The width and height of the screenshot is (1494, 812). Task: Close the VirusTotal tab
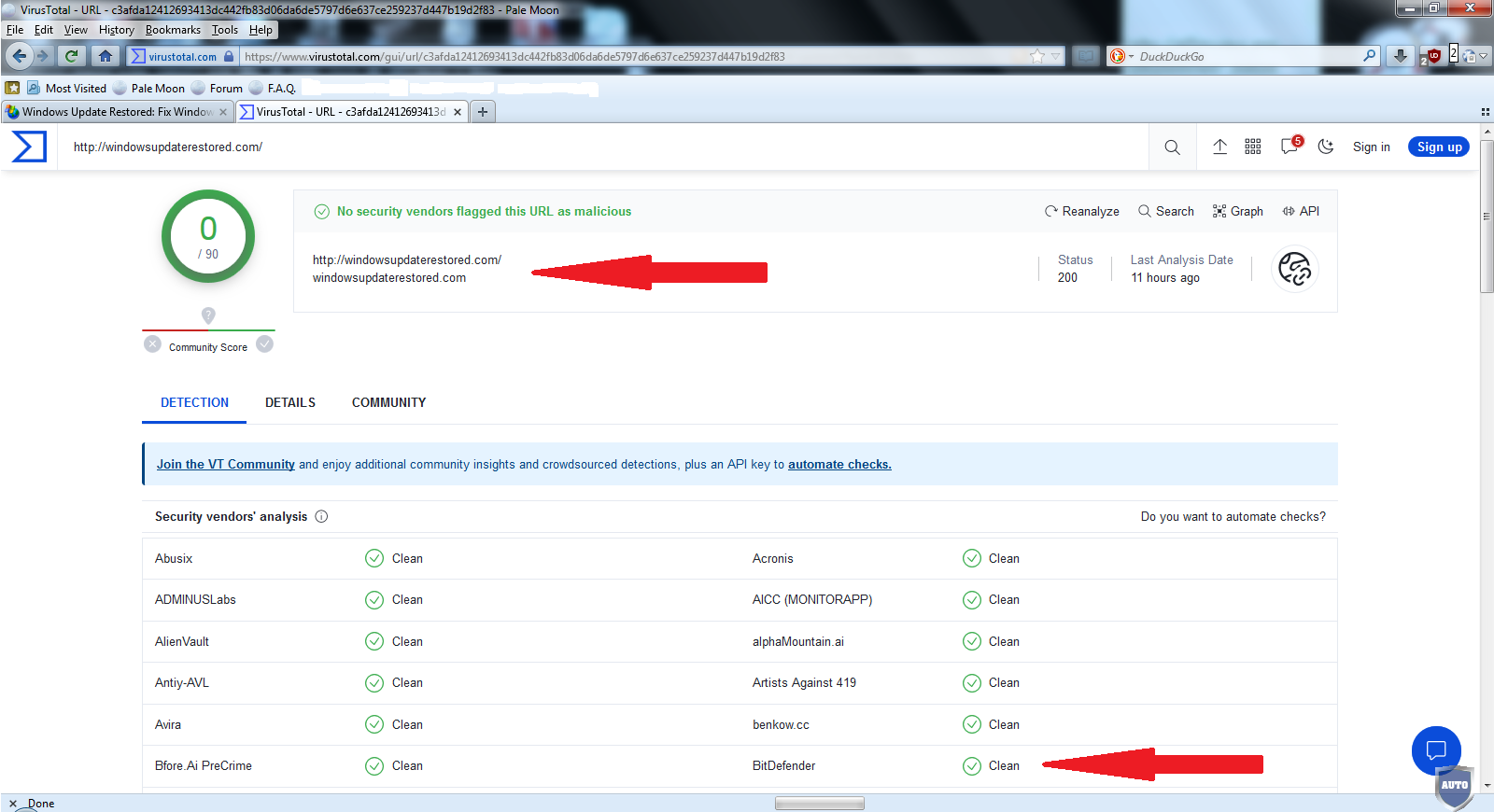coord(458,112)
